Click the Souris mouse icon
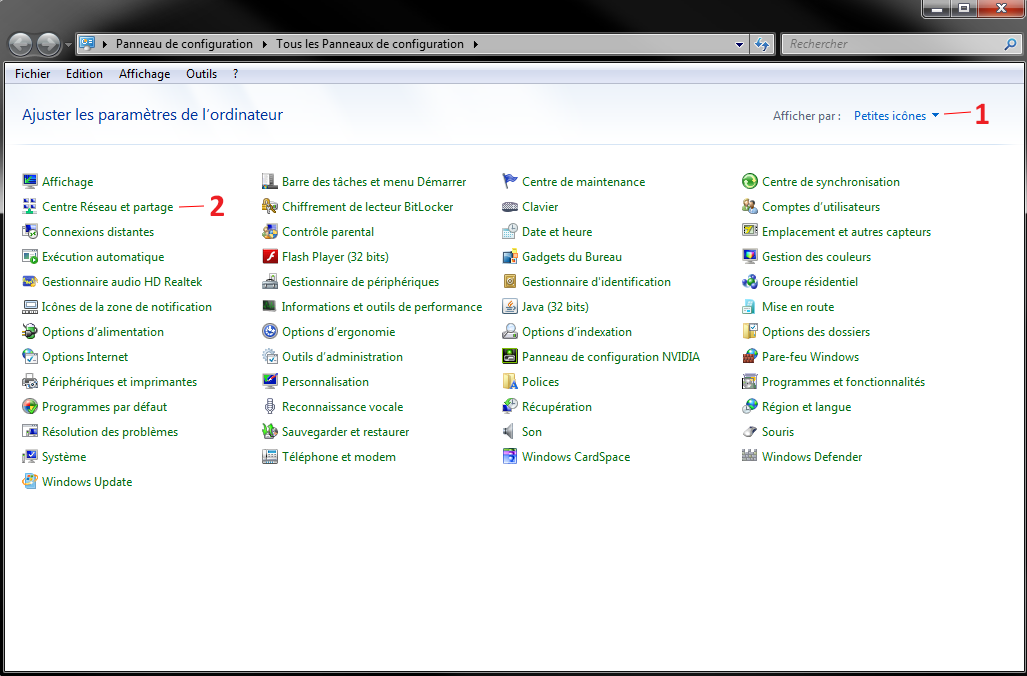 click(750, 432)
